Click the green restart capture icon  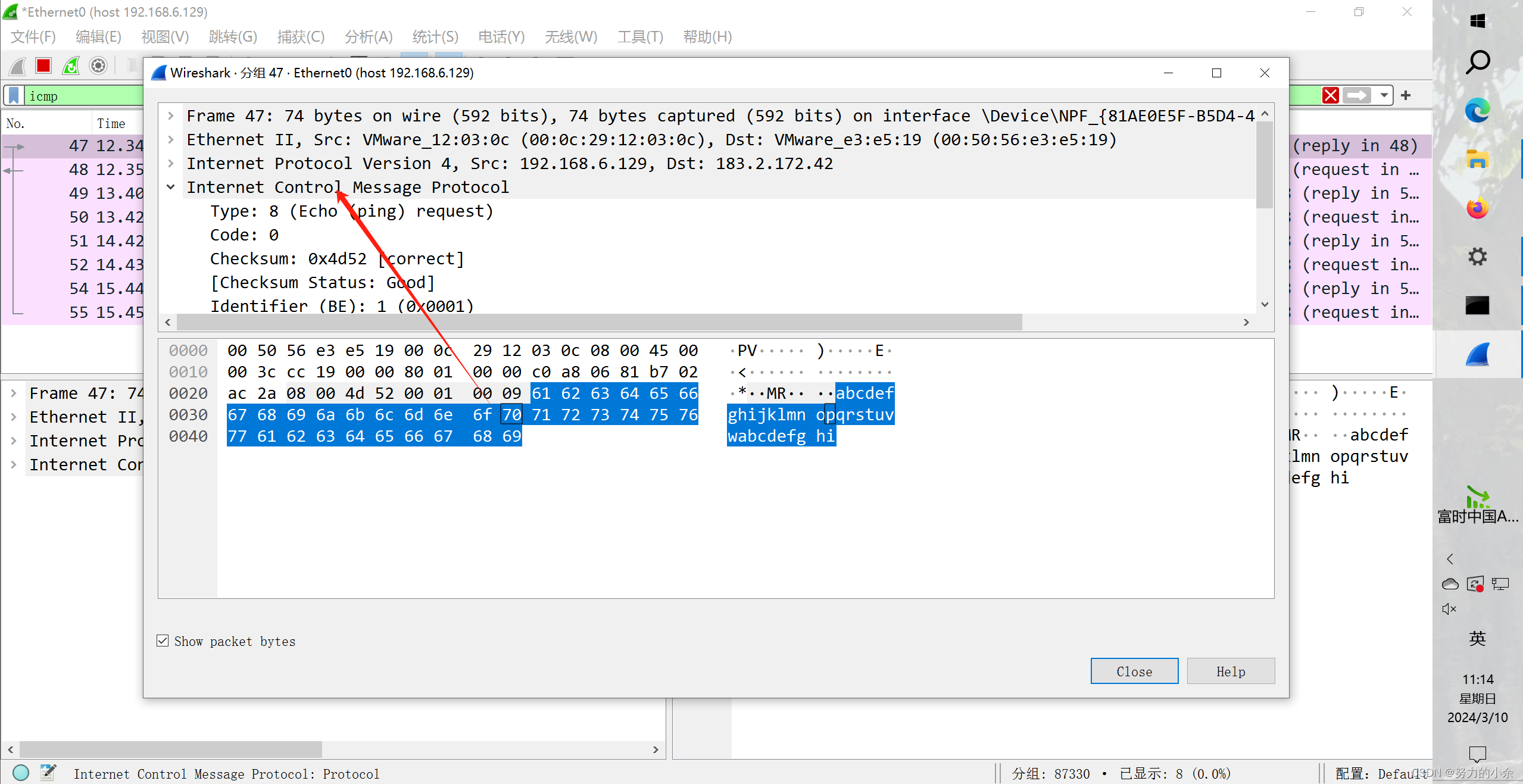pos(71,65)
